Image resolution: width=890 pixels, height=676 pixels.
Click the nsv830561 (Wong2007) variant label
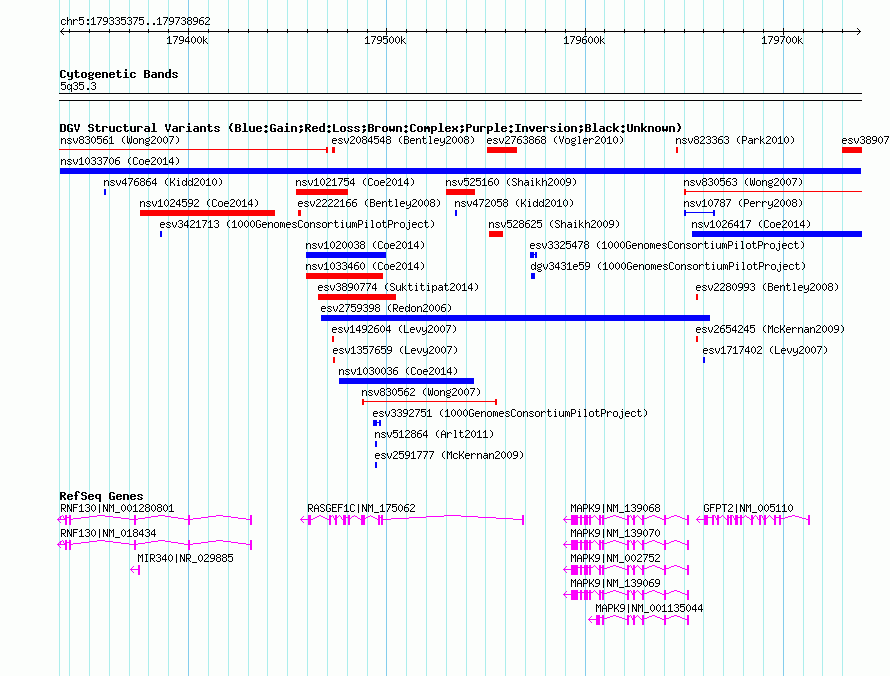click(x=120, y=140)
